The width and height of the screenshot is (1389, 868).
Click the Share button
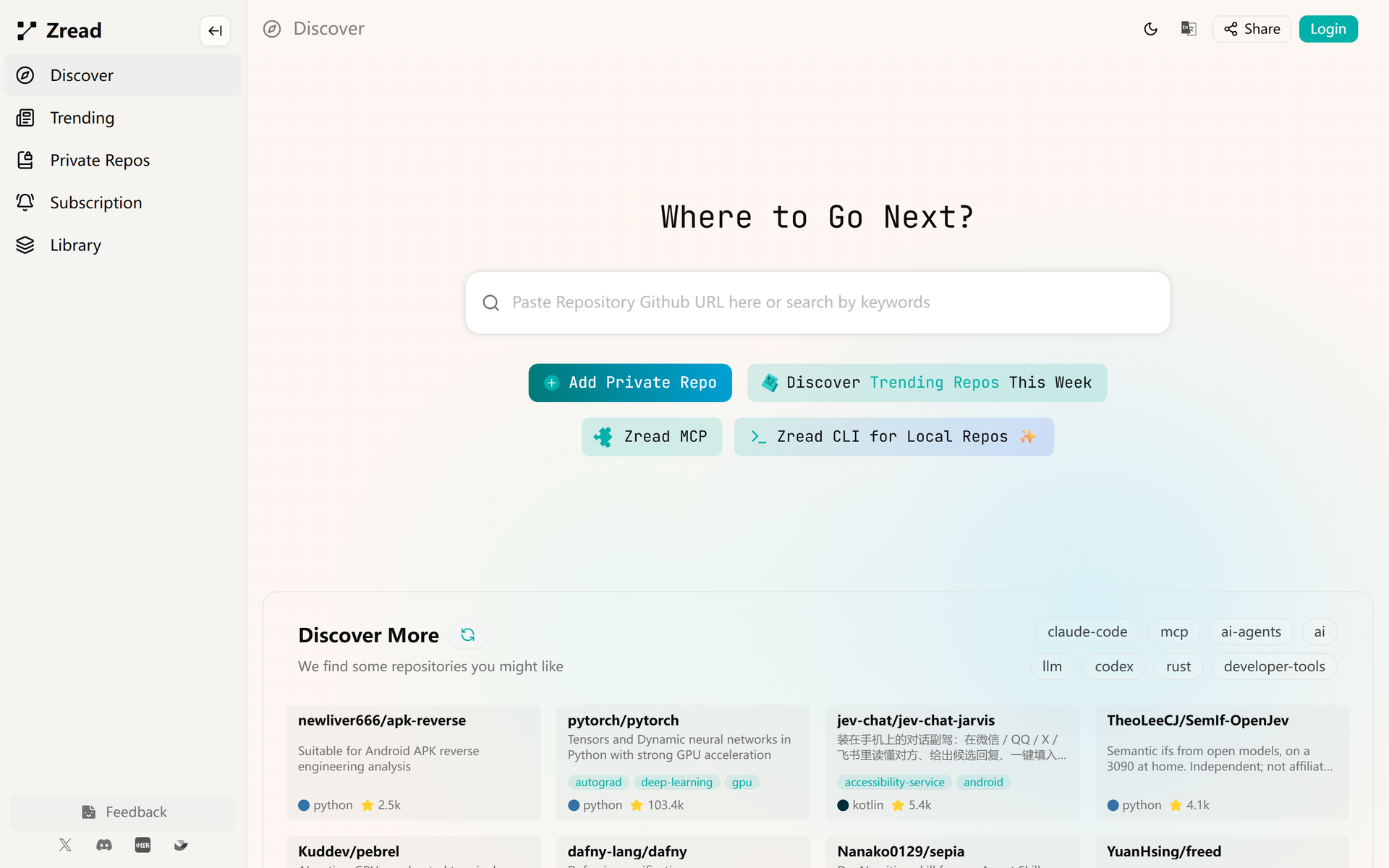click(x=1252, y=29)
